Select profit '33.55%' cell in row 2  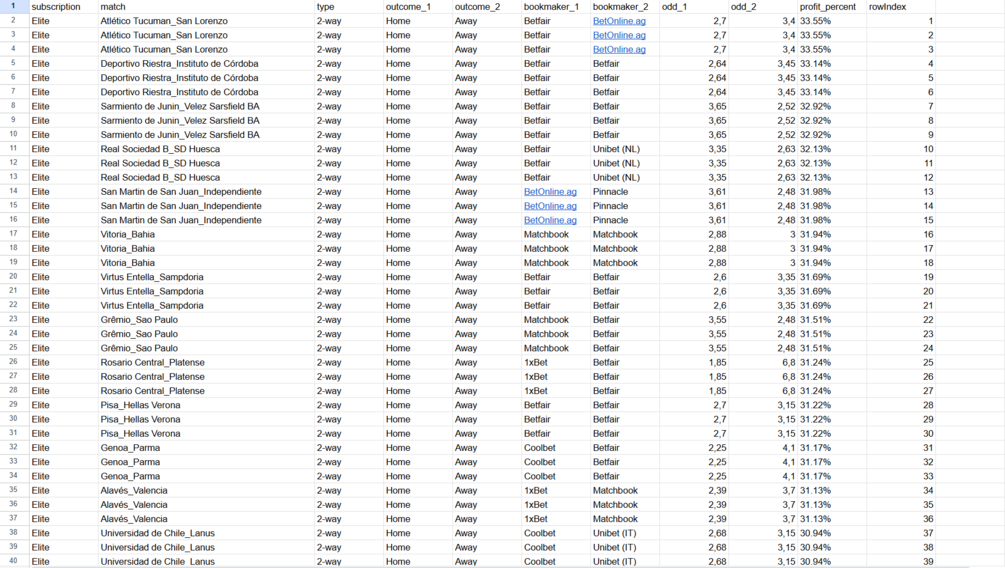point(832,21)
